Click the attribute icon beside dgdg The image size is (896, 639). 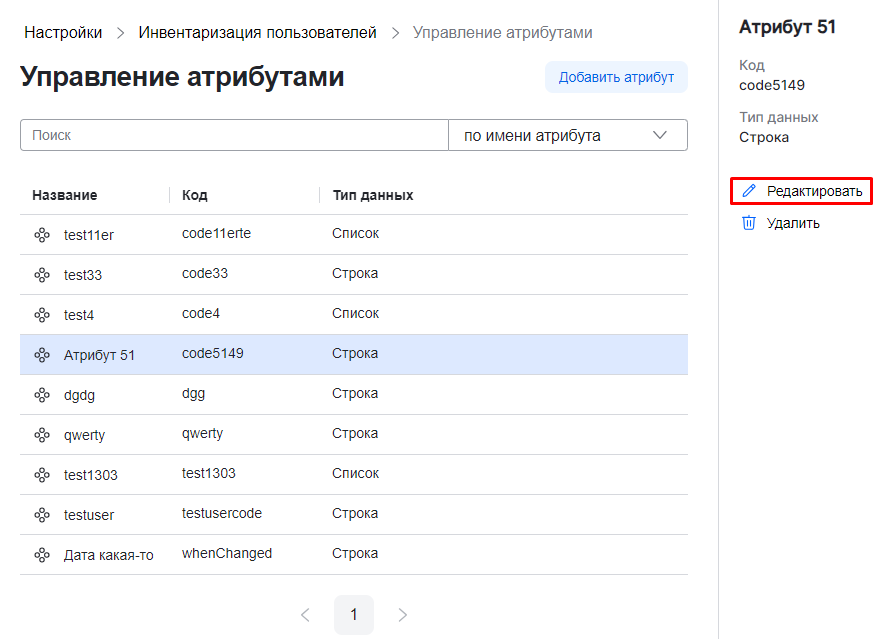click(42, 395)
